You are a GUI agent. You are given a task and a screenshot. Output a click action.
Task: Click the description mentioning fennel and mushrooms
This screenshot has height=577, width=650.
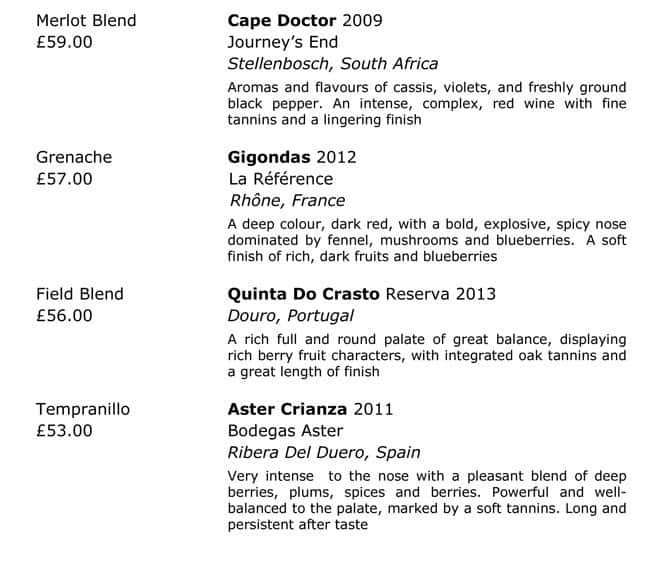coord(427,240)
